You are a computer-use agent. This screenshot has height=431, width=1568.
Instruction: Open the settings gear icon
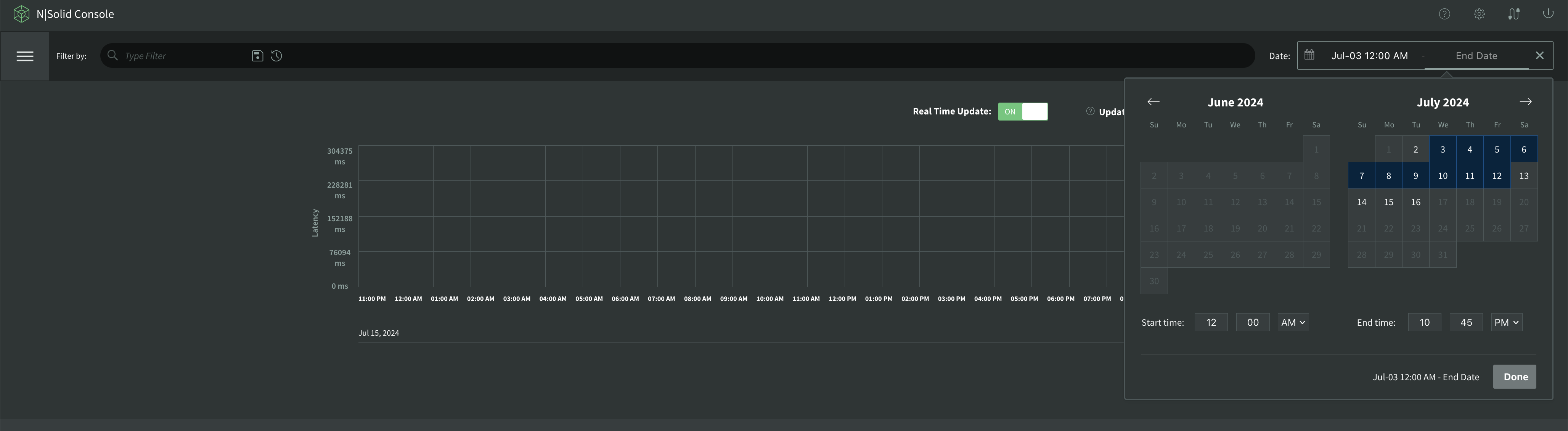1479,14
